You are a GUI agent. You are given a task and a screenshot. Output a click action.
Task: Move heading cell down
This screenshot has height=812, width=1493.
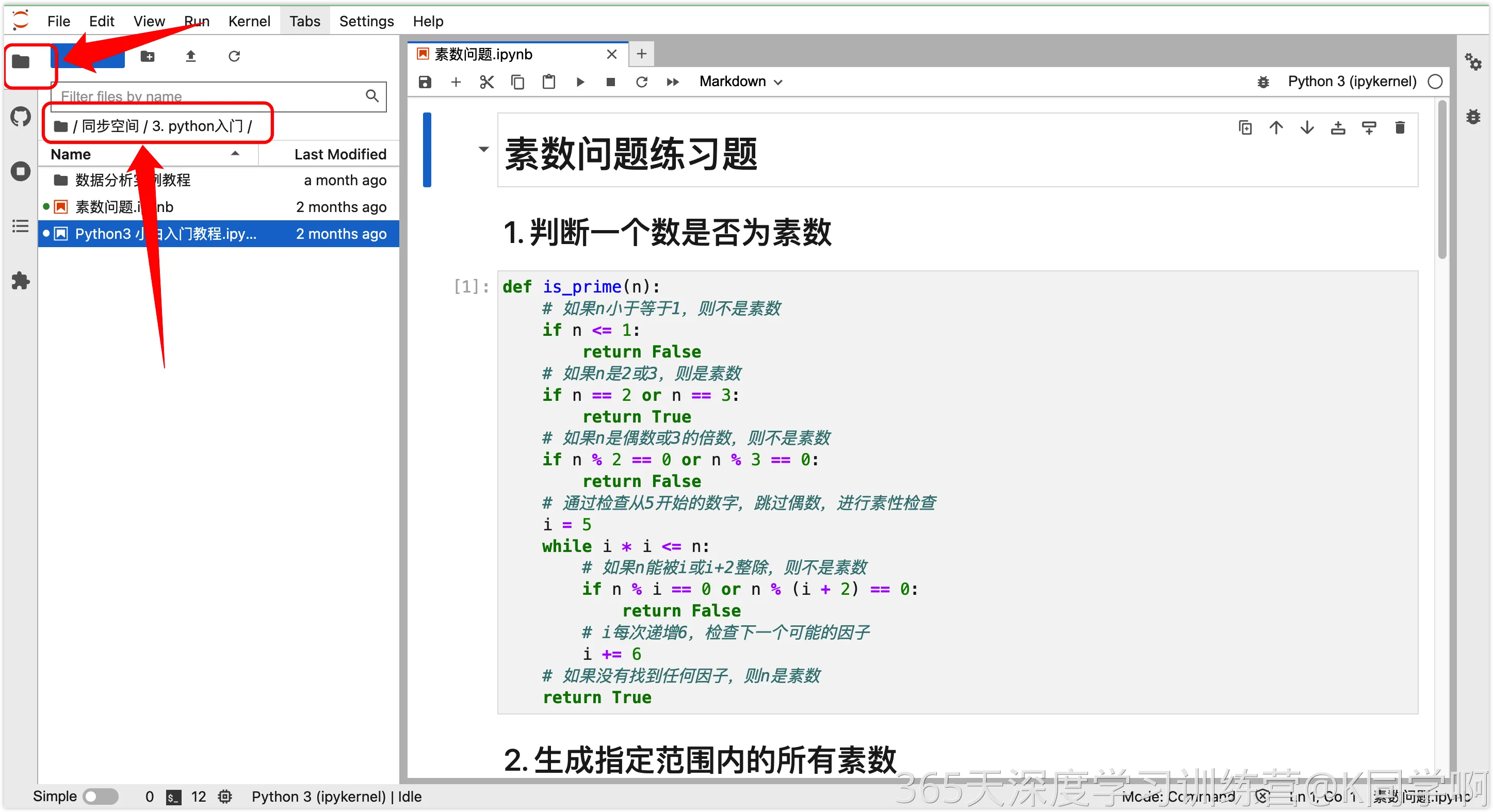(x=1307, y=127)
